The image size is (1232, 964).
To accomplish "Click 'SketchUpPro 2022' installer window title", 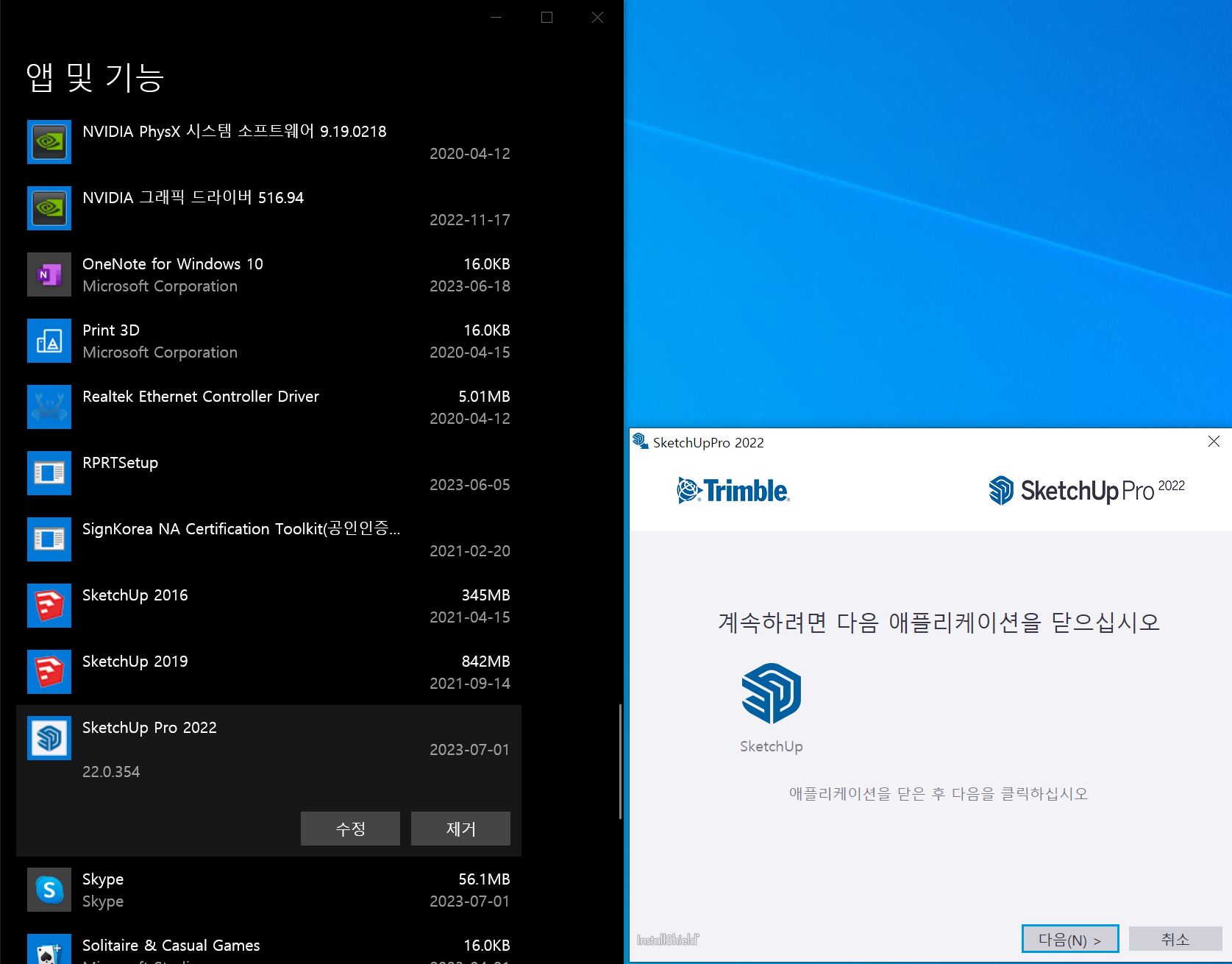I will pos(708,442).
